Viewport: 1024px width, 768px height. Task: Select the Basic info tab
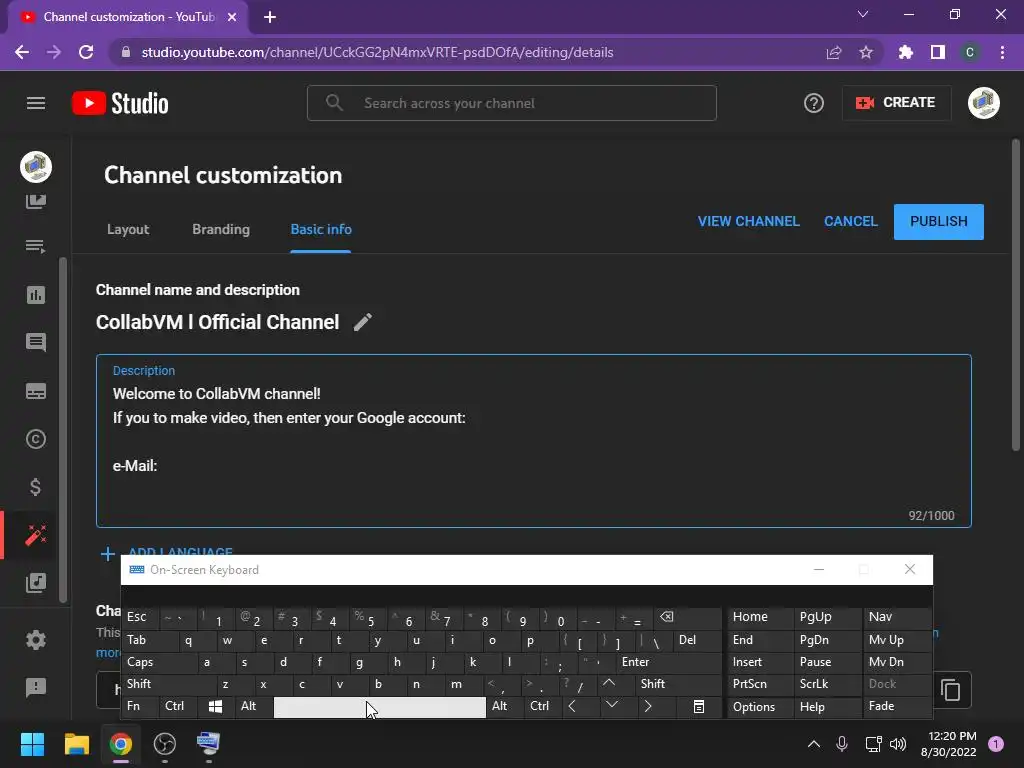pos(321,229)
